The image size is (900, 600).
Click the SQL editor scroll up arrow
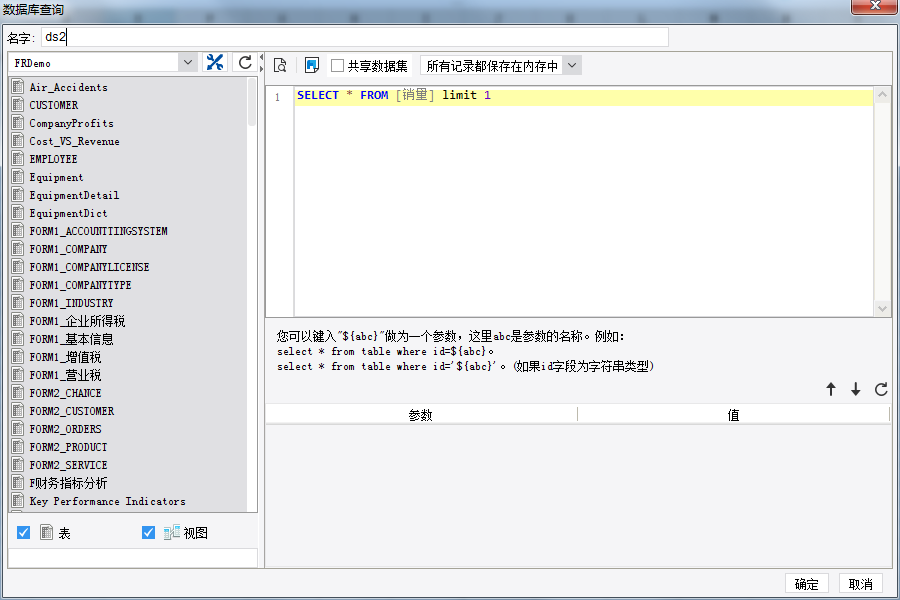click(x=882, y=95)
